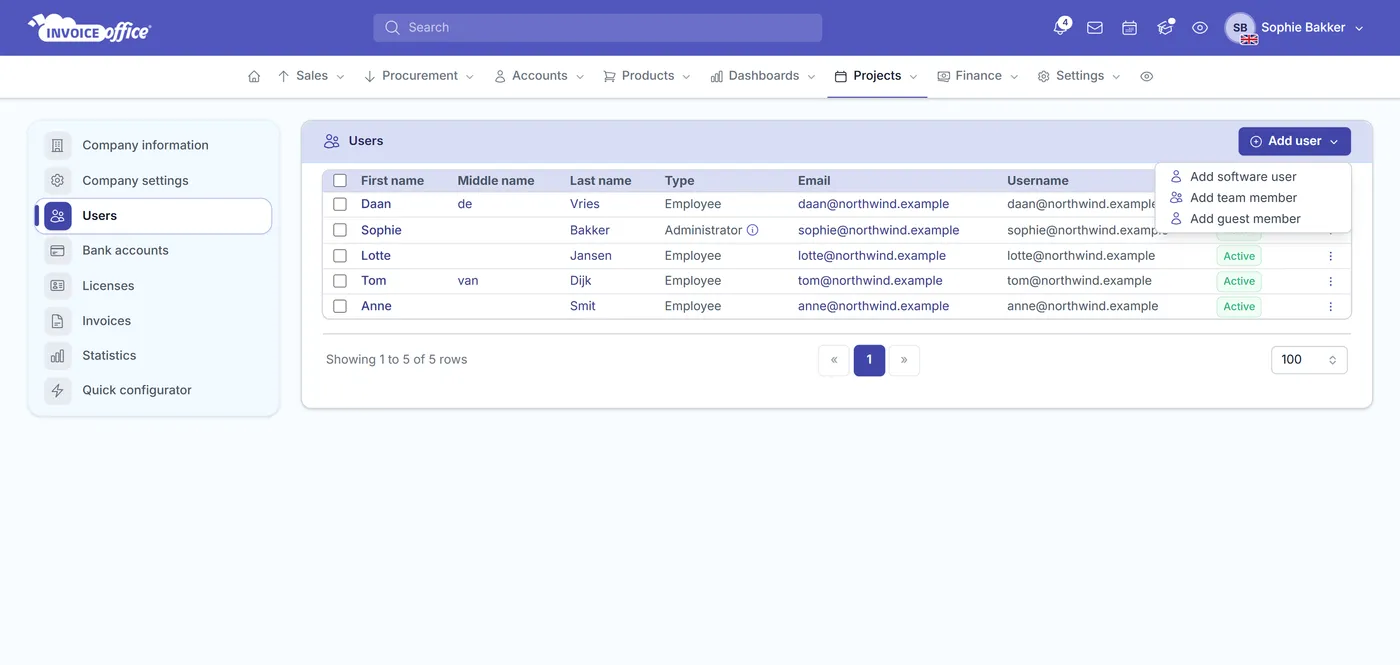This screenshot has width=1400, height=665.
Task: Click Active status badge for Anne
Action: (x=1239, y=307)
